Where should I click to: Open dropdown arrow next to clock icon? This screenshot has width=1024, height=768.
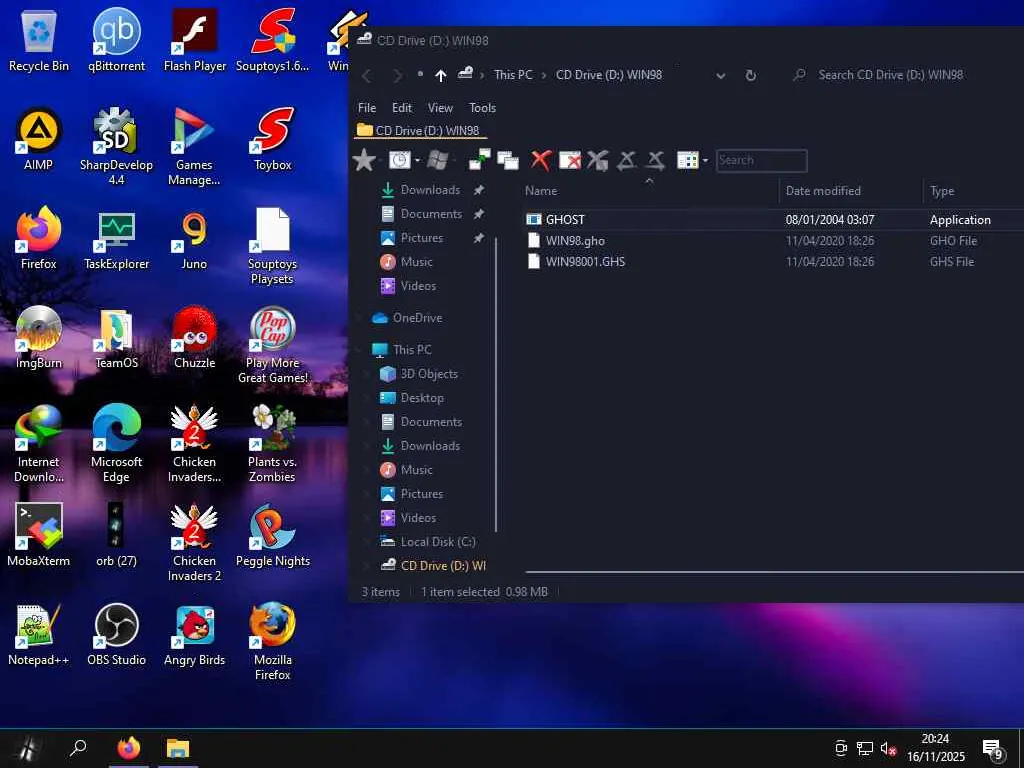[417, 160]
